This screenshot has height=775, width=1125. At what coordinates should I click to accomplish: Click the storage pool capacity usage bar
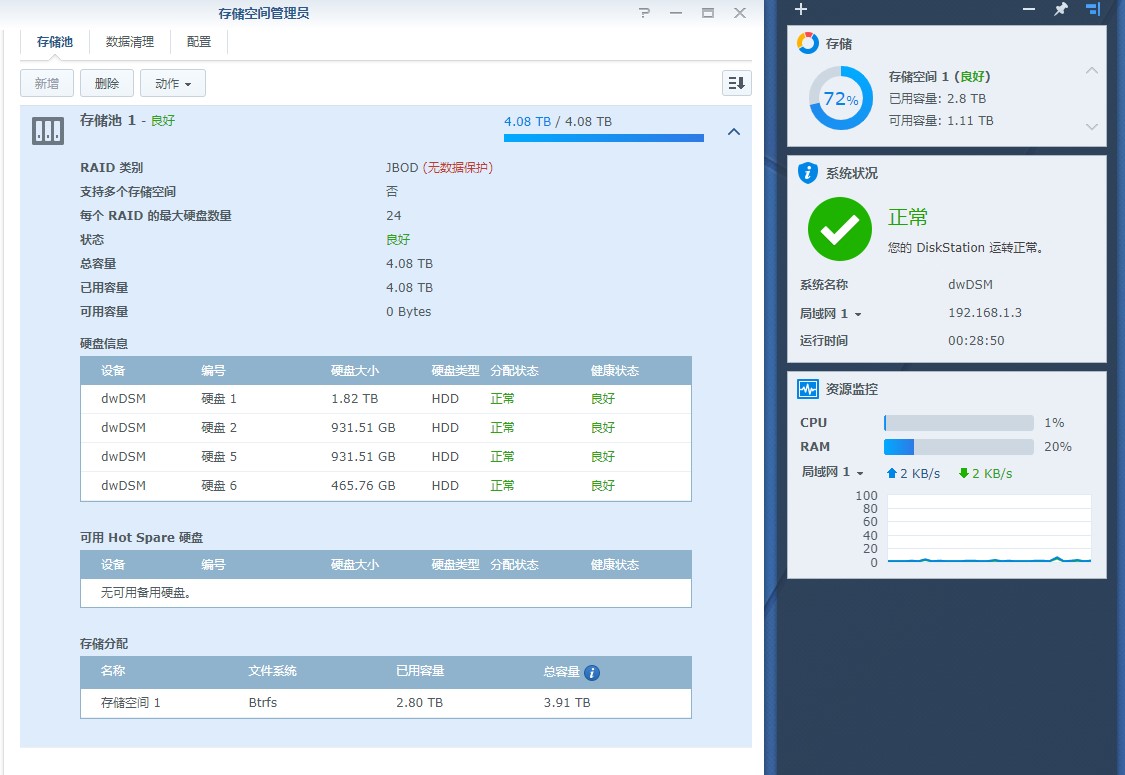(603, 138)
